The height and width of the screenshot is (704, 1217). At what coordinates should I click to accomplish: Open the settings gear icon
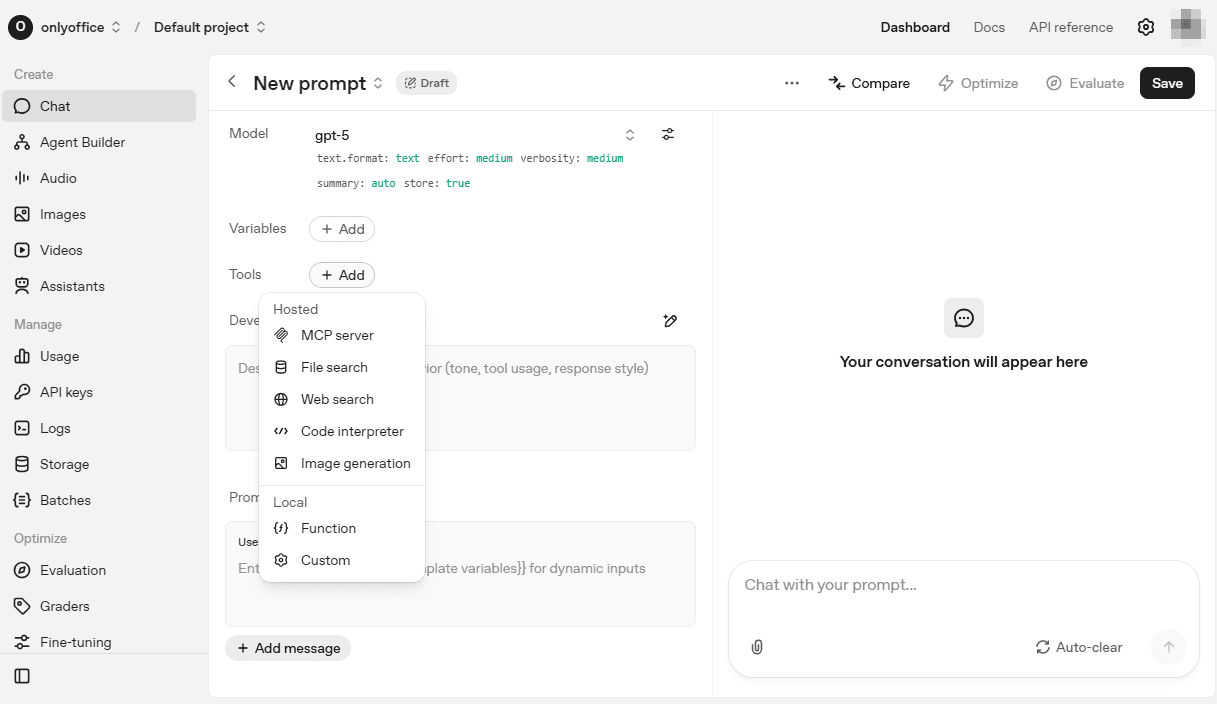(1146, 27)
